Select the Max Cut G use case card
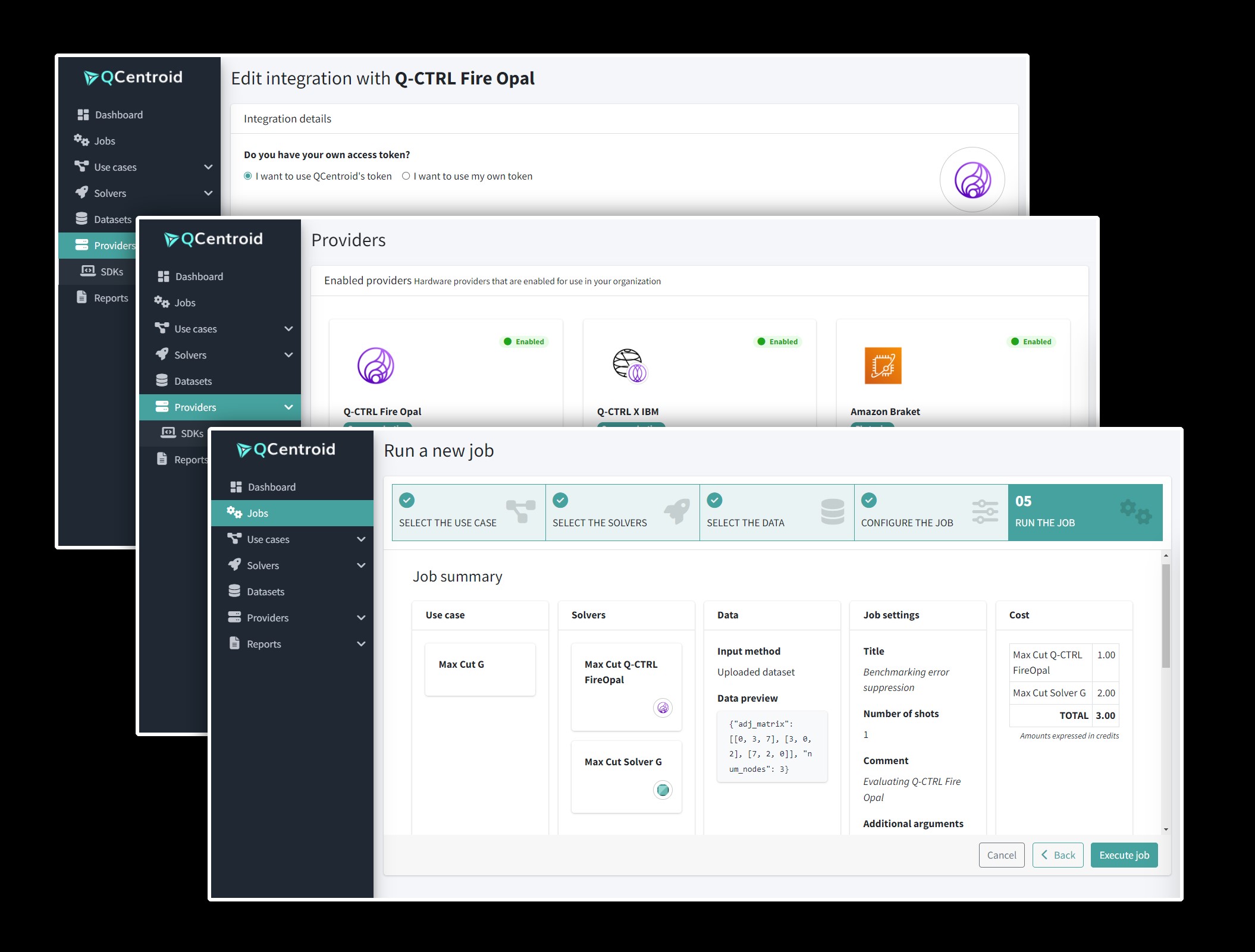 click(480, 670)
